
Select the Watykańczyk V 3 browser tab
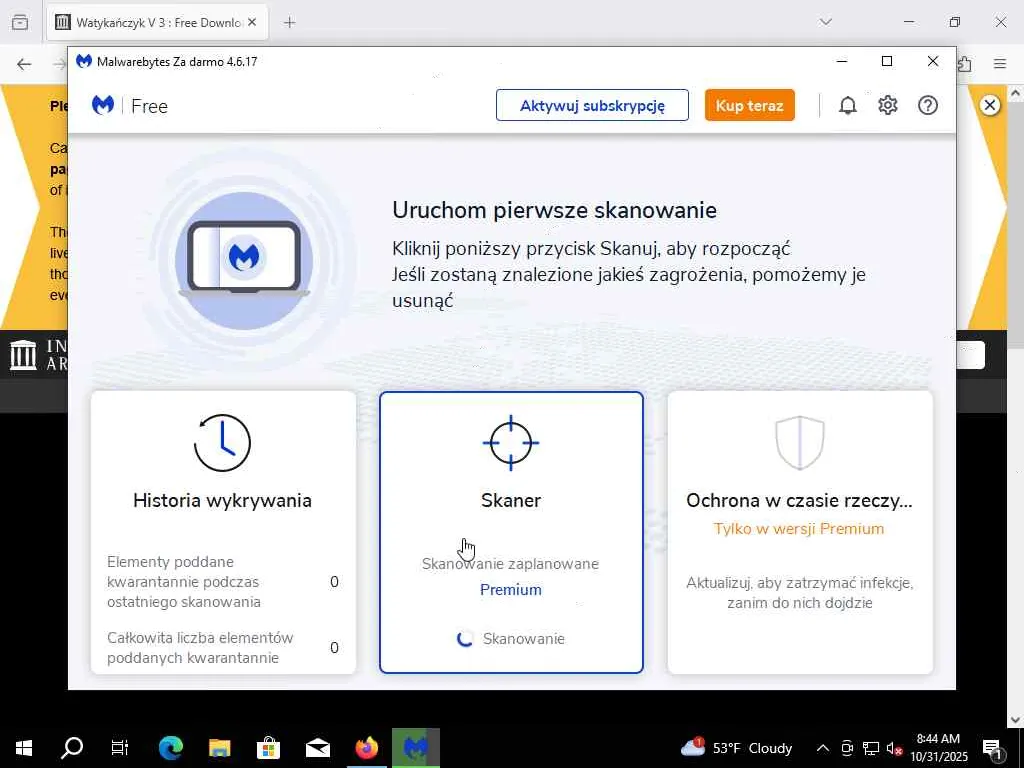[x=157, y=23]
